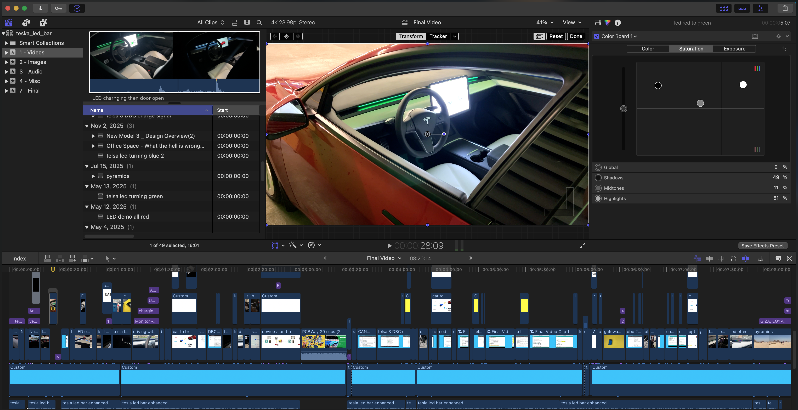This screenshot has height=410, width=798.
Task: Open the viewer zoom percentage dropdown
Action: [545, 22]
